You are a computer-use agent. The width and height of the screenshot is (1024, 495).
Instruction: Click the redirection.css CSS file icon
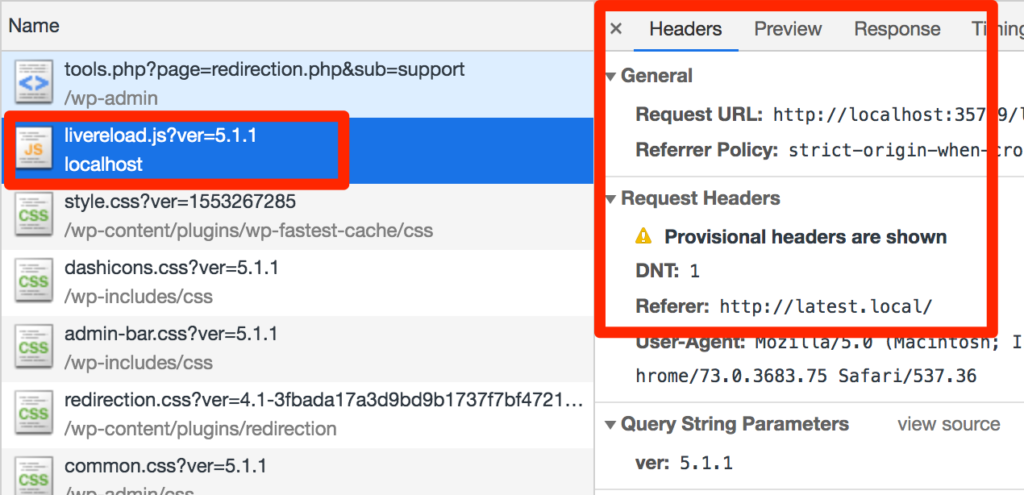coord(33,414)
